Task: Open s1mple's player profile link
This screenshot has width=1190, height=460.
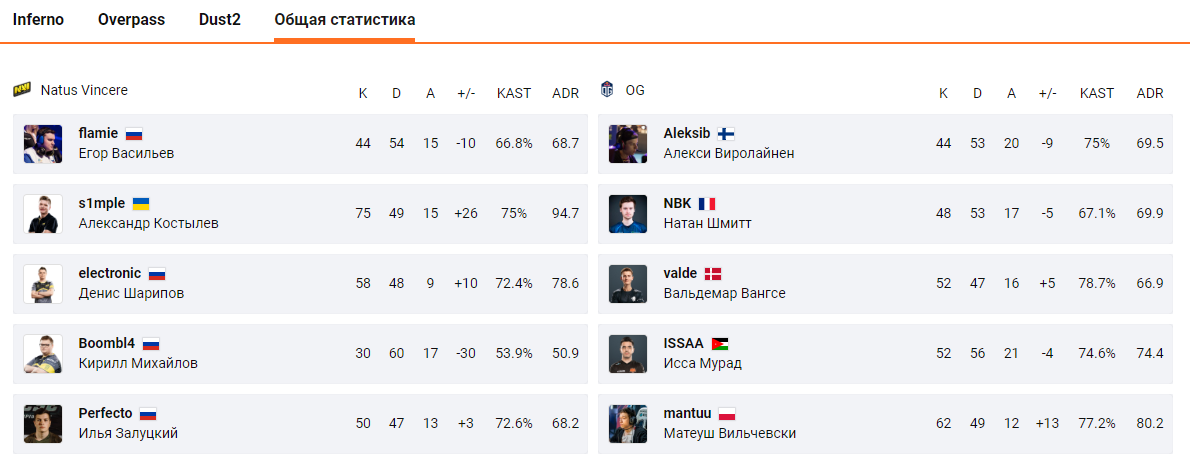Action: pos(102,203)
